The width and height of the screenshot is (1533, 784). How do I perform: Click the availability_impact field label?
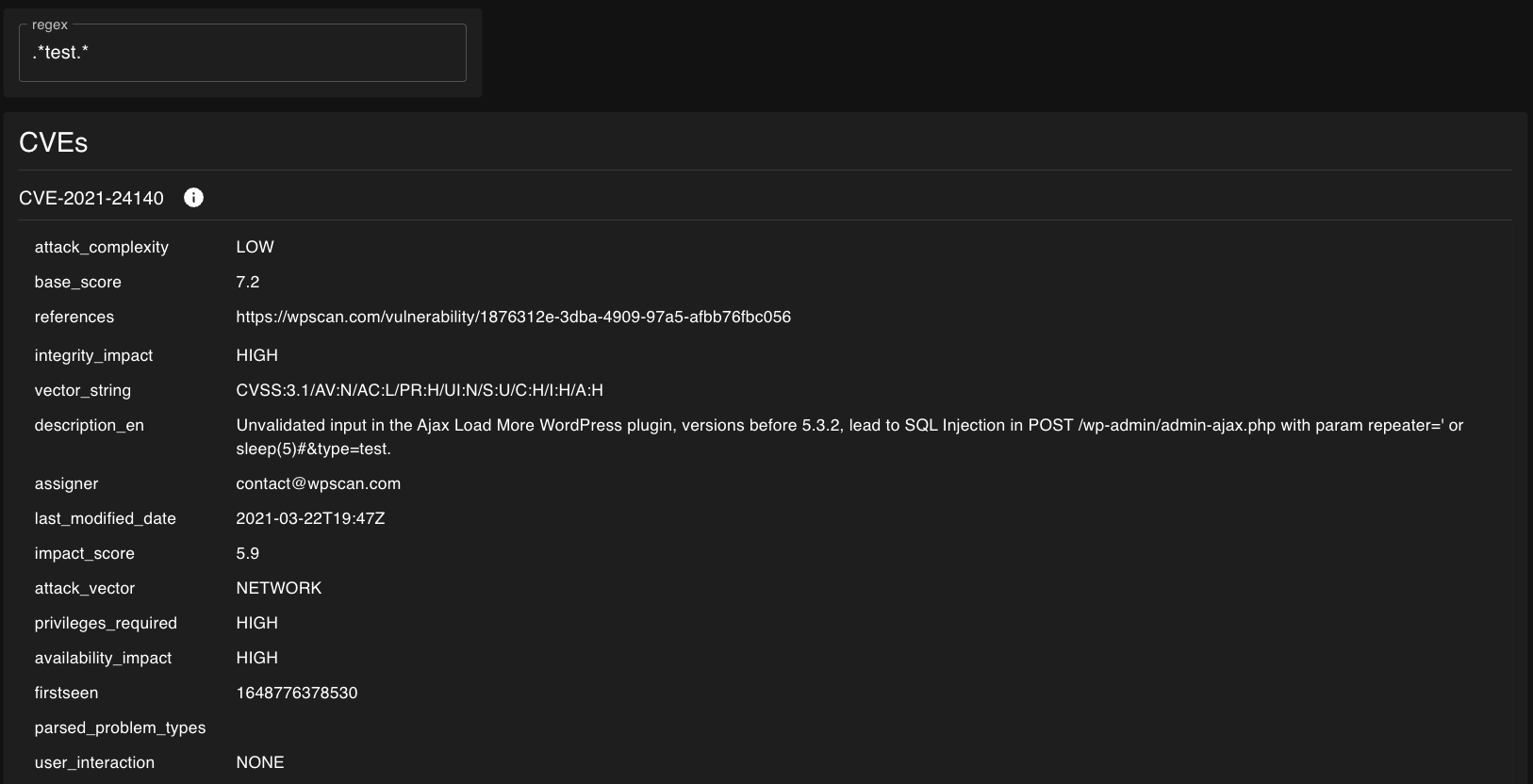point(103,659)
